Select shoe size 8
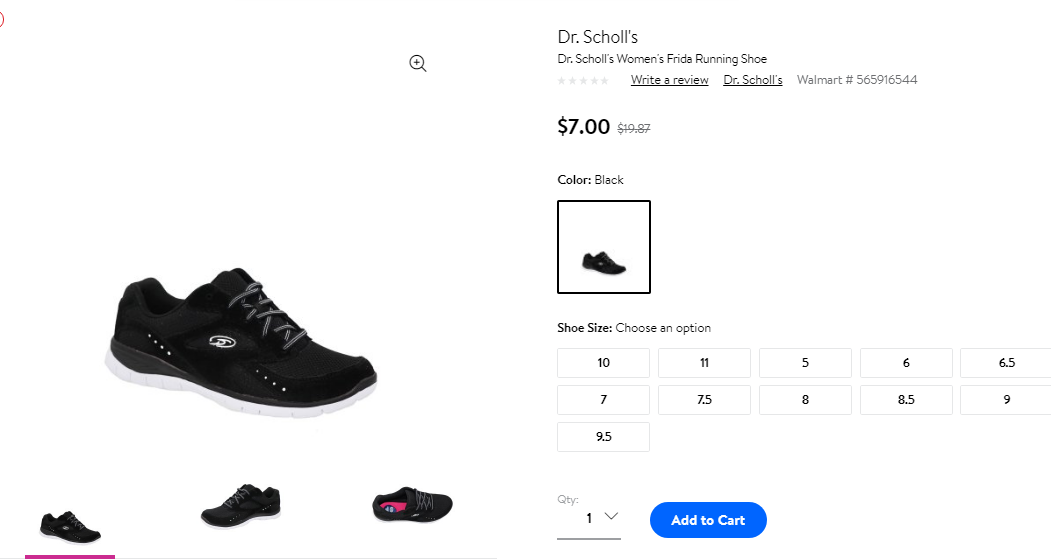Screen dimensions: 1051x560 pos(805,400)
